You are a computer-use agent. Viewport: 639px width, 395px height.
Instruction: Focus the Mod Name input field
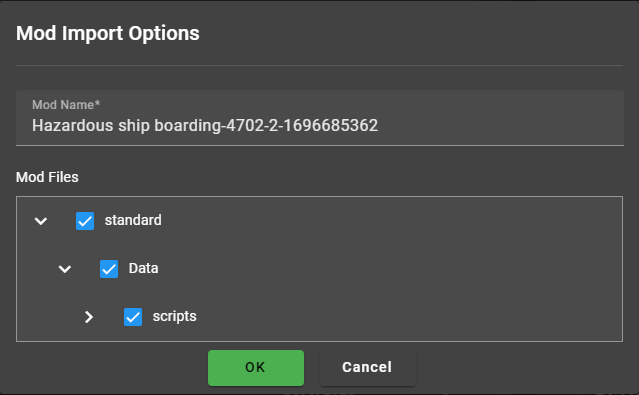click(x=320, y=118)
